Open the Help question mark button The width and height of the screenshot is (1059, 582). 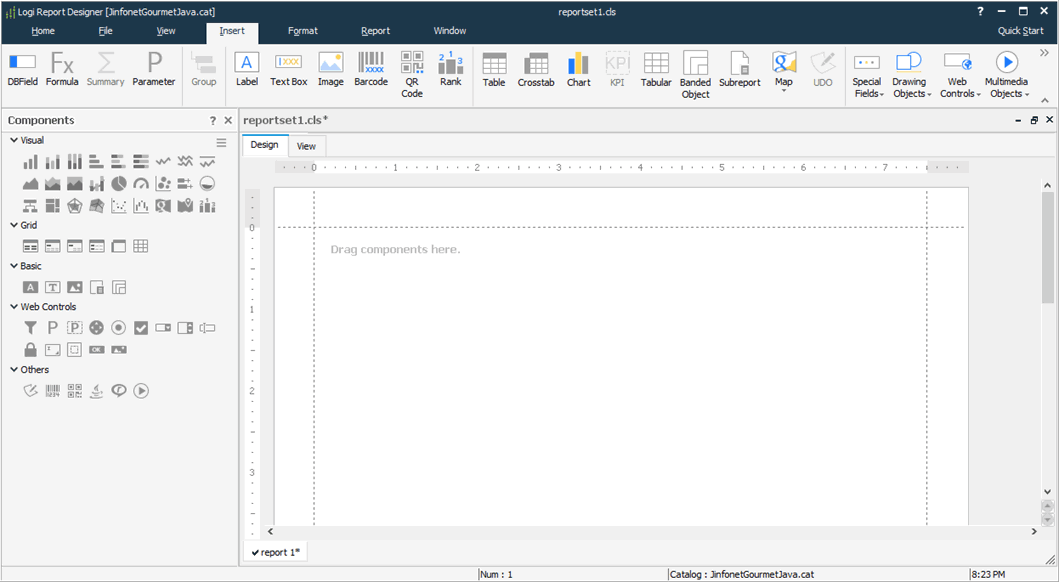pyautogui.click(x=979, y=11)
